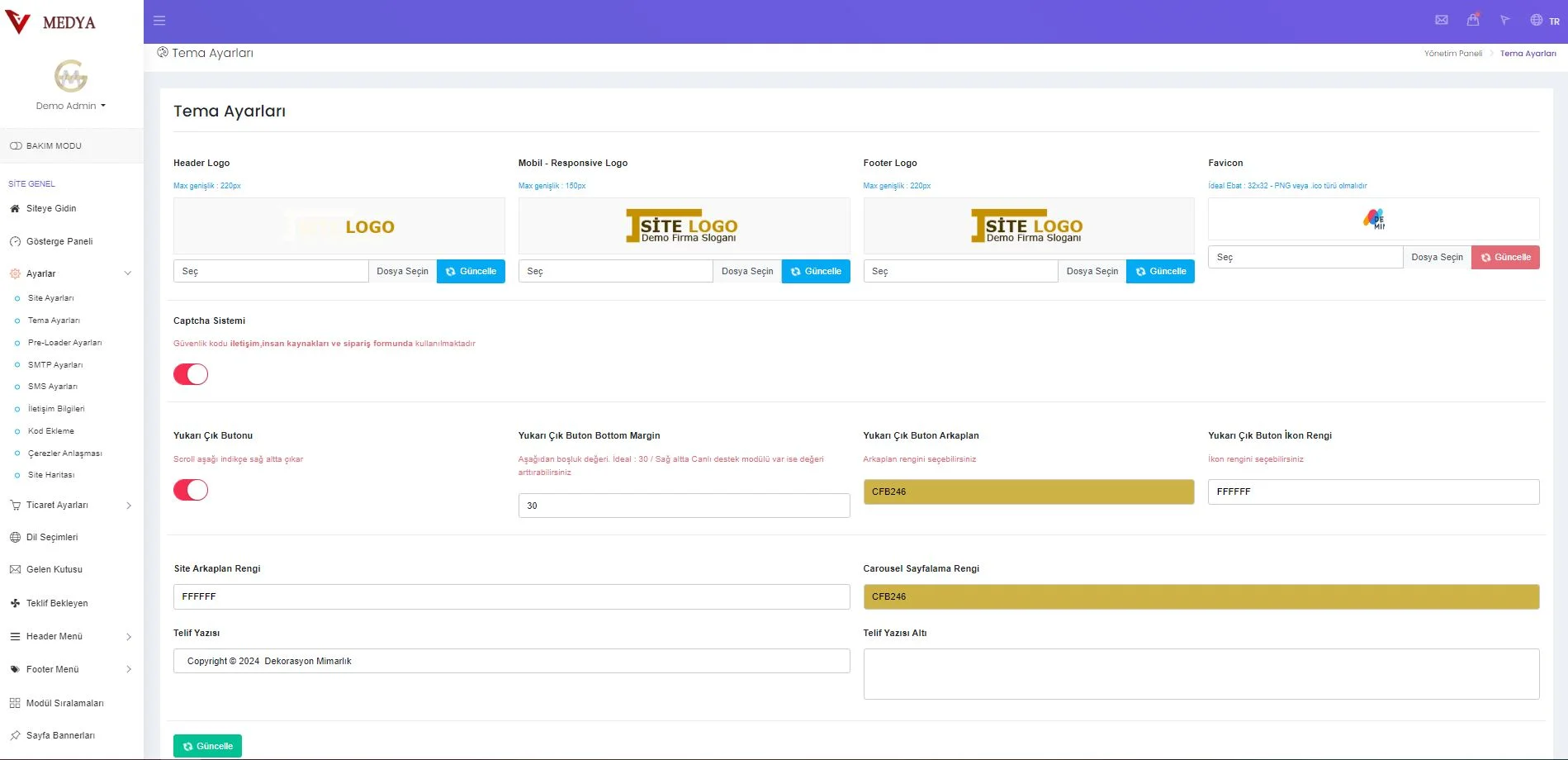Click the cursor arrow icon in header
1568x760 pixels.
1504,21
